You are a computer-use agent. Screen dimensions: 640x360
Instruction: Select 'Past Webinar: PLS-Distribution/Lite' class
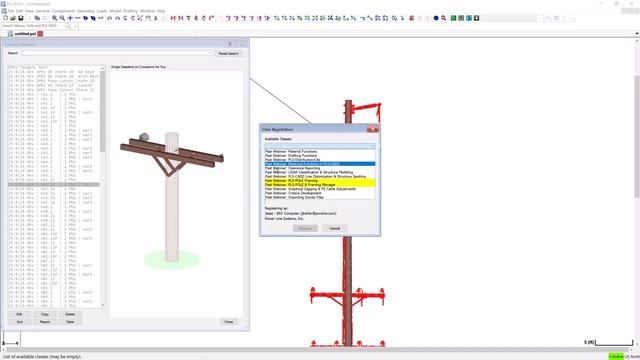(320, 160)
